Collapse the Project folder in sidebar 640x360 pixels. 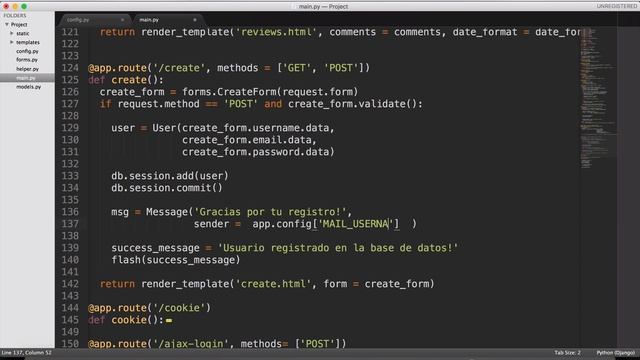point(7,24)
